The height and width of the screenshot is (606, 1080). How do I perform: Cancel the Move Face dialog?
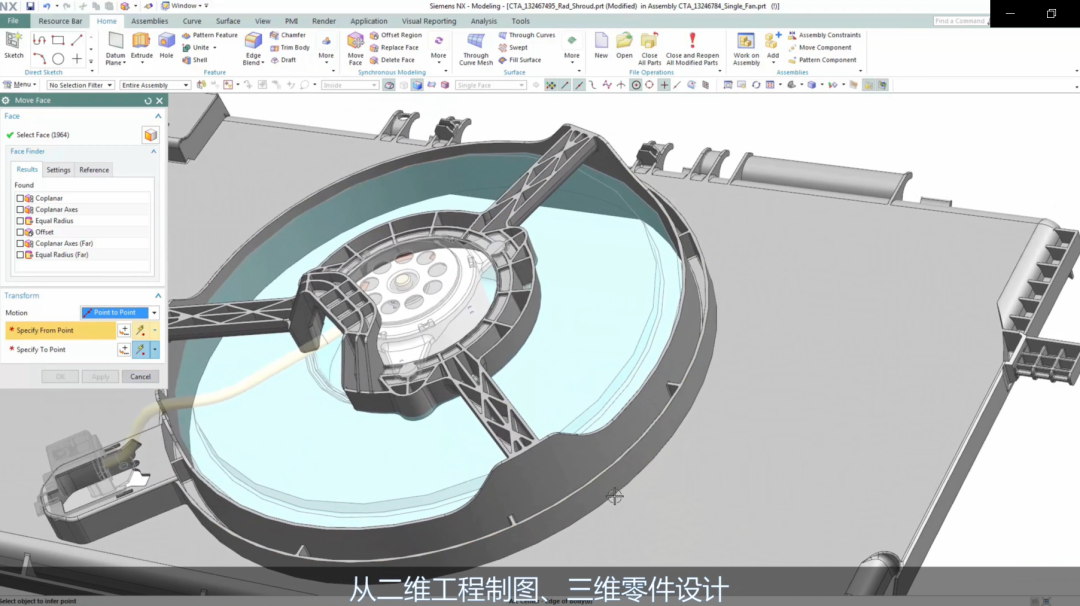(x=141, y=376)
